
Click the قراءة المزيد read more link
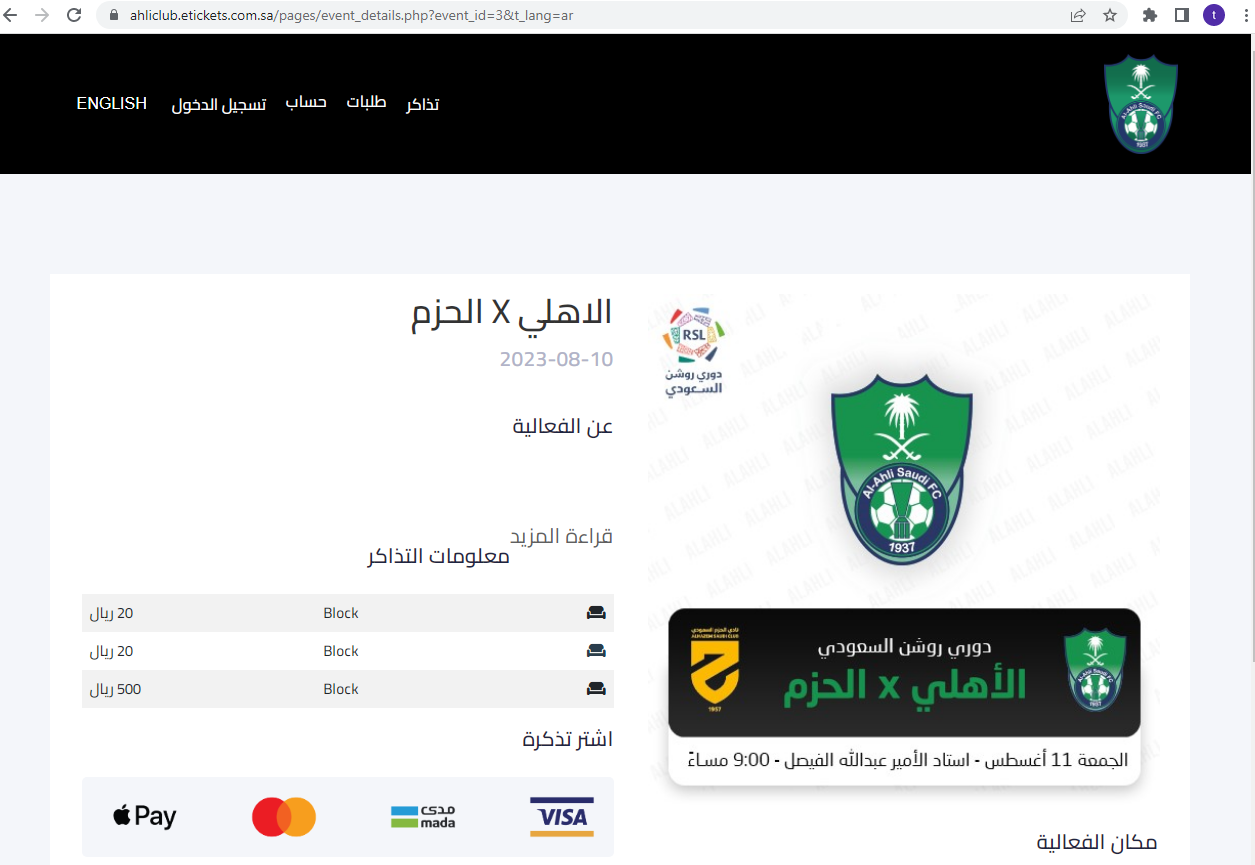click(561, 536)
